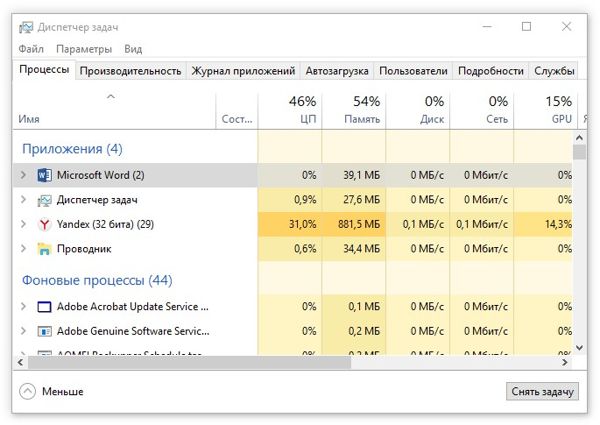Switch to the Автозагрузка tab
Viewport: 600px width, 425px height.
point(337,71)
